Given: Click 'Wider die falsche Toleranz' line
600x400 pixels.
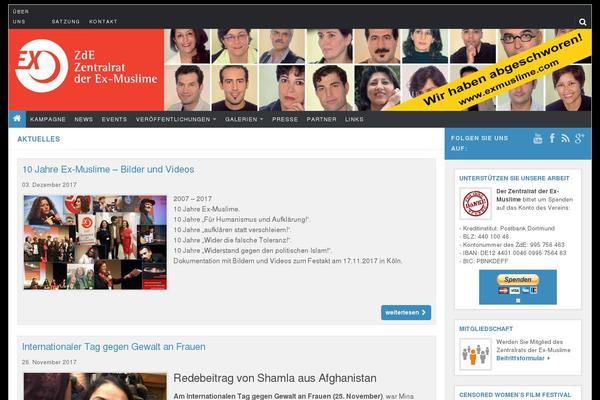Looking at the screenshot, I should click(x=232, y=240).
